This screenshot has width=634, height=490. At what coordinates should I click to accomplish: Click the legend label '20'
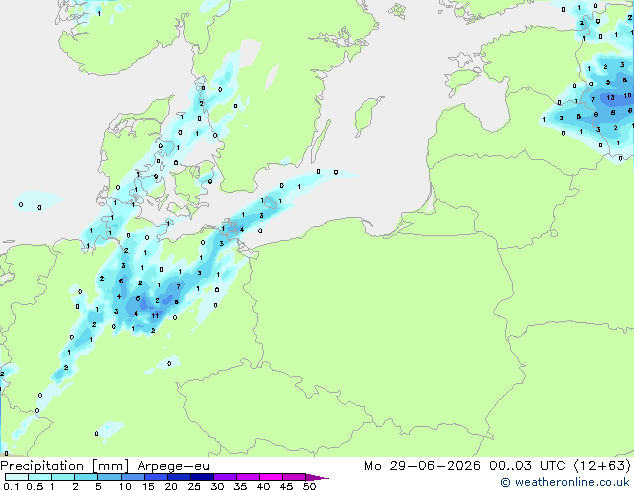point(171,486)
